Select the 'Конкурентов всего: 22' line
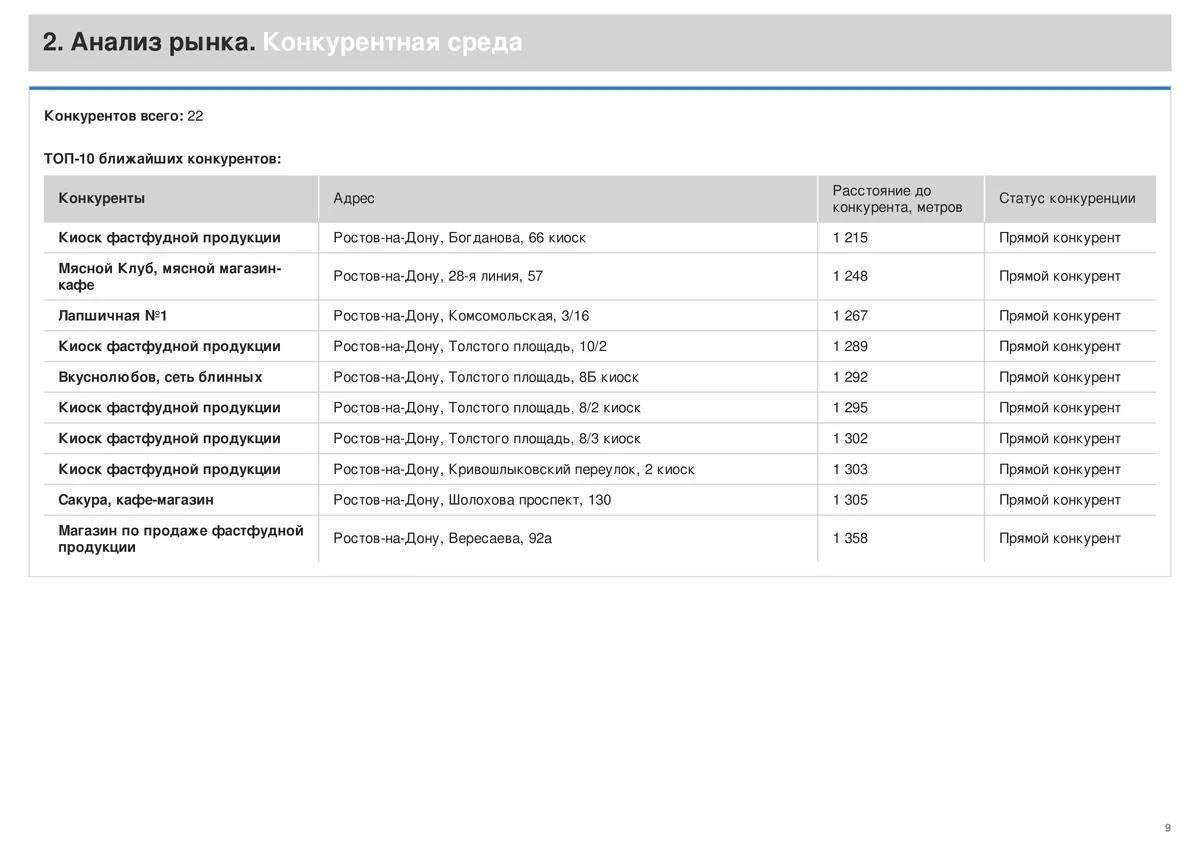The height and width of the screenshot is (848, 1200). (x=124, y=116)
